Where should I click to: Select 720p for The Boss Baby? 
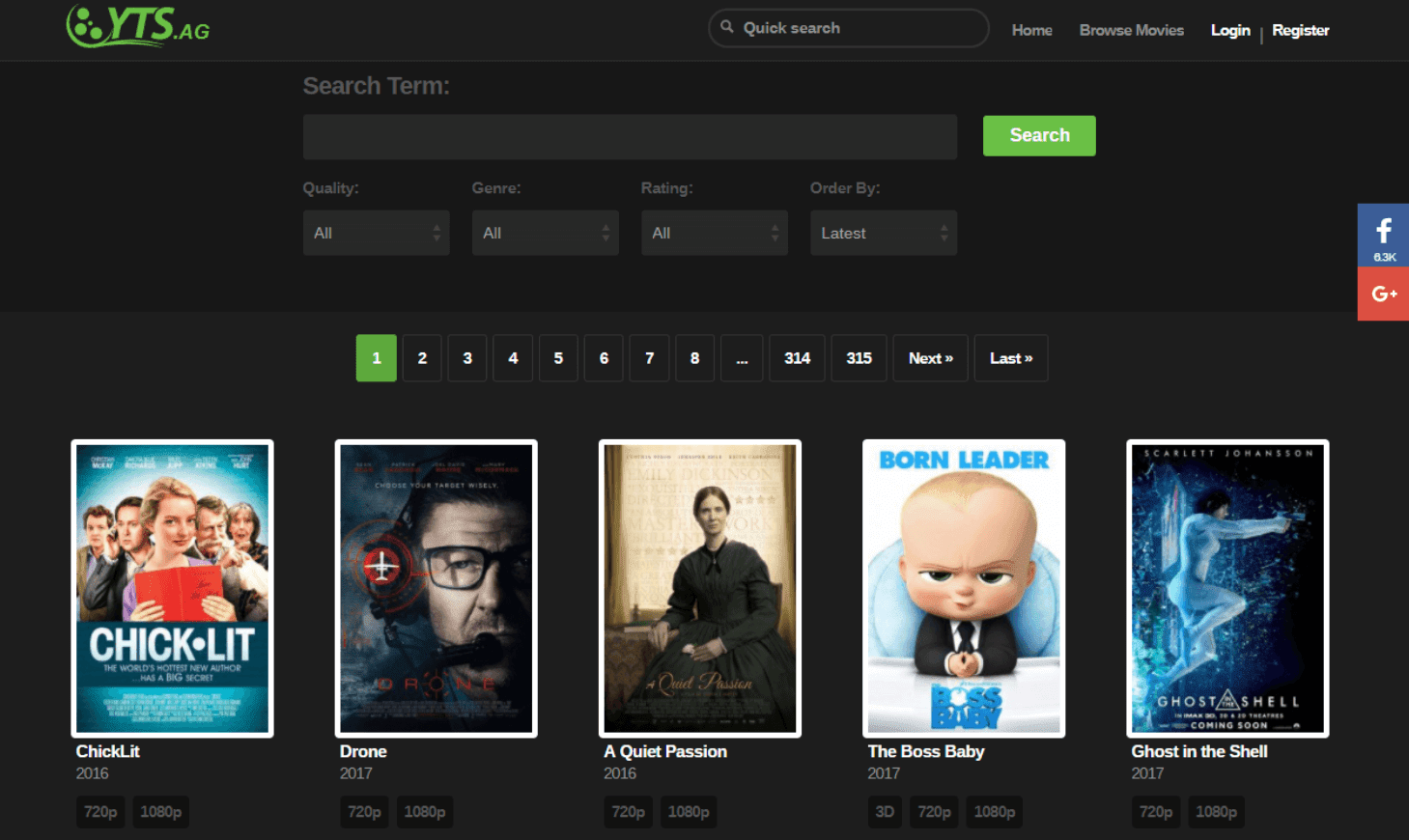pos(934,812)
